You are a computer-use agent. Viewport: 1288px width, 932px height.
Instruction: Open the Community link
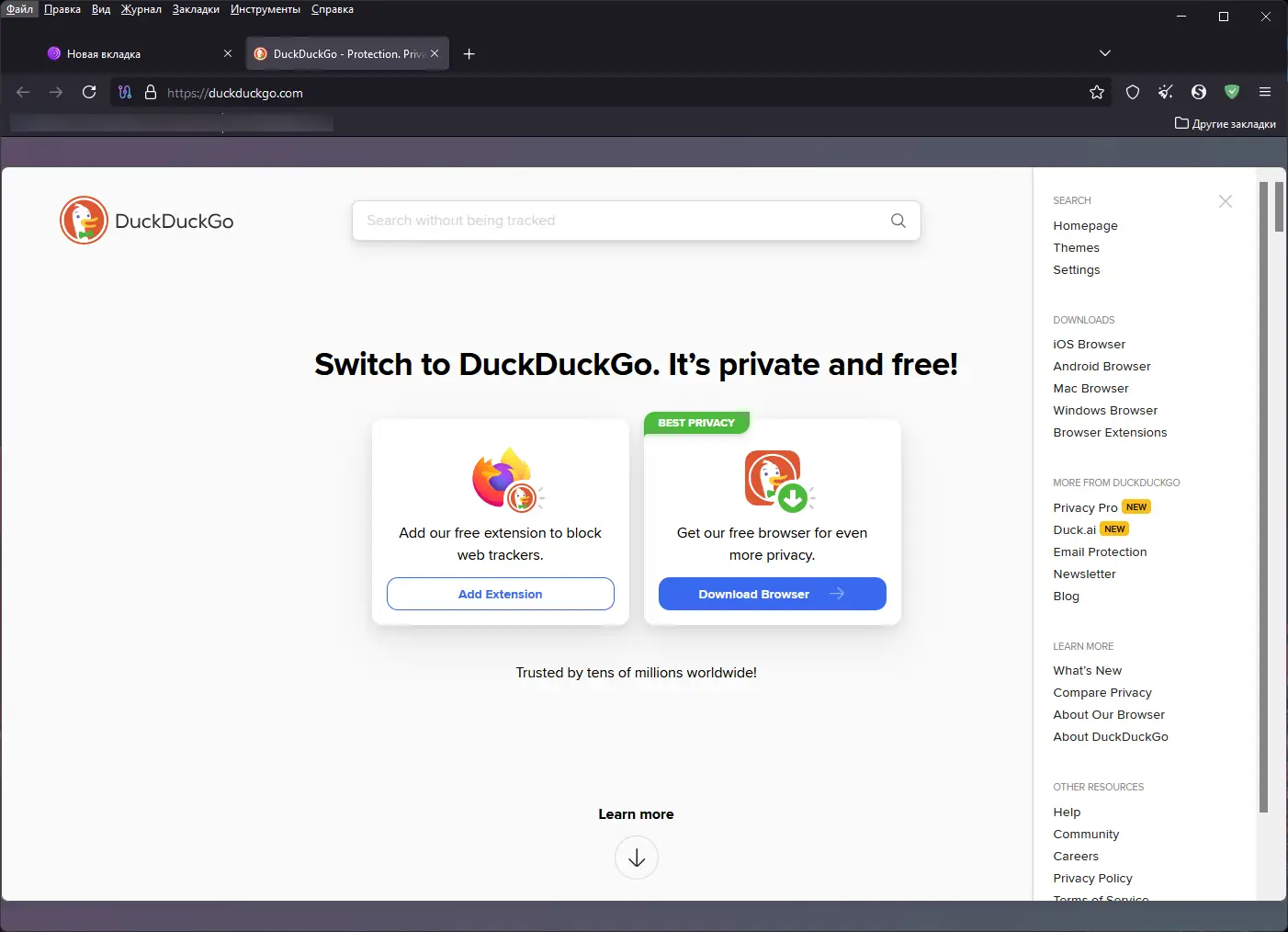click(1086, 834)
